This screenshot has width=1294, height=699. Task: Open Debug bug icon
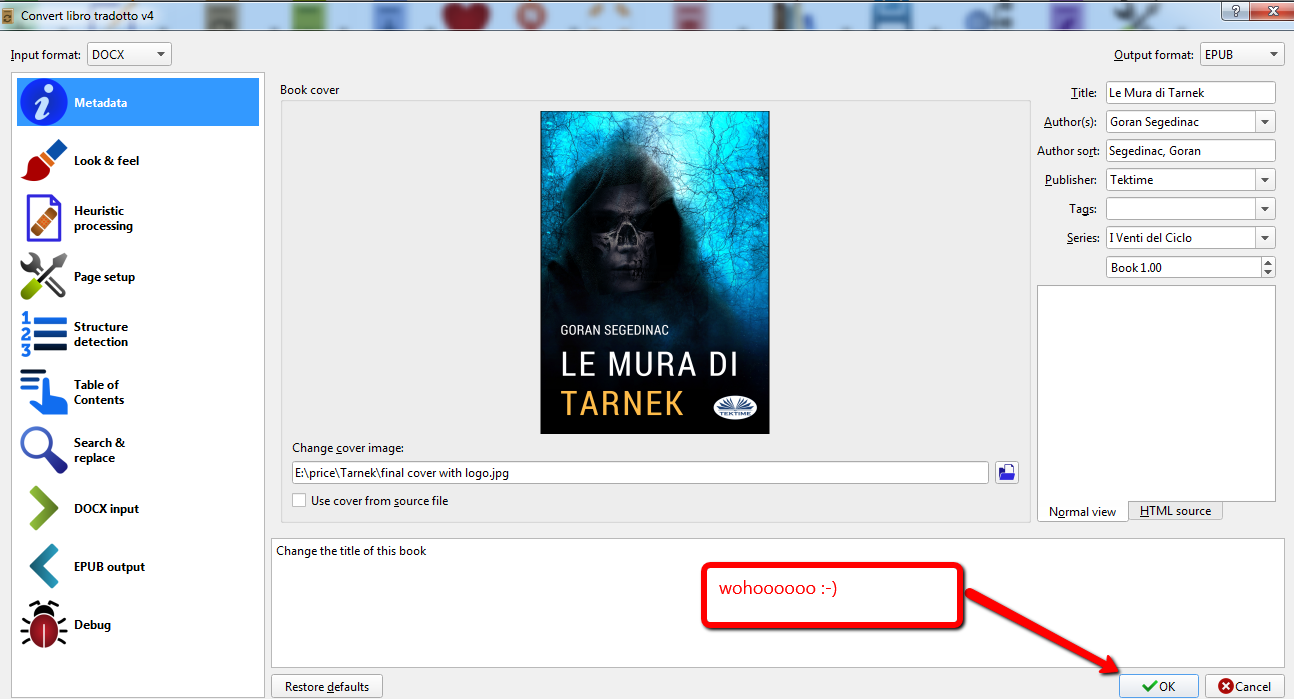43,624
